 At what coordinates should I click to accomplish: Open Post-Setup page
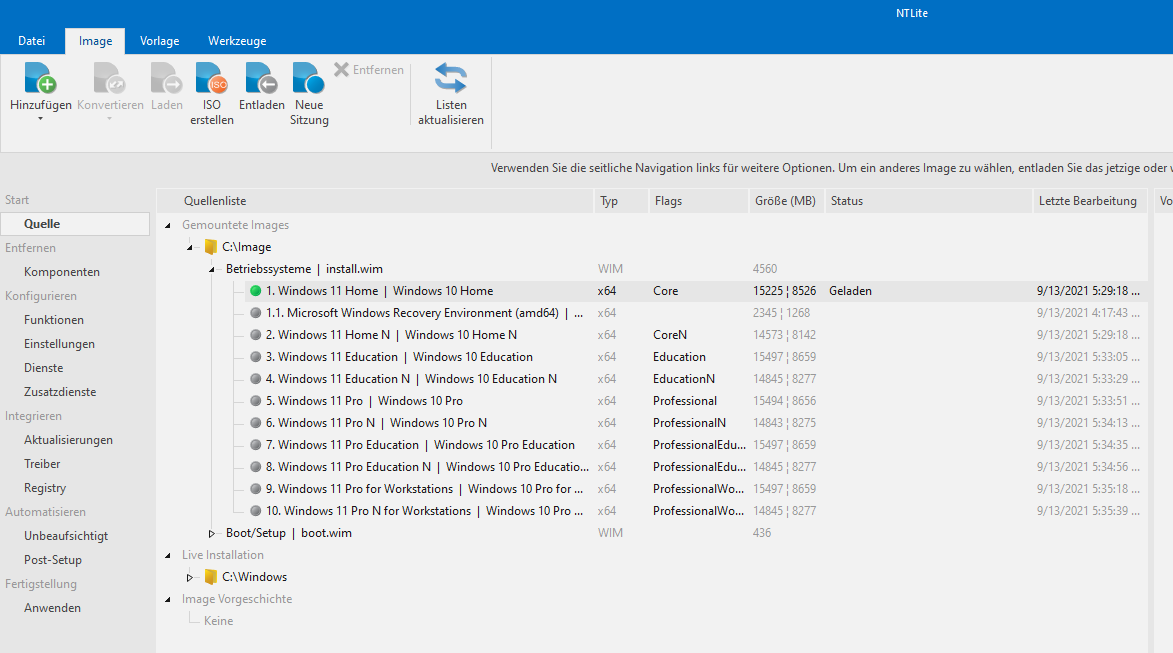52,560
